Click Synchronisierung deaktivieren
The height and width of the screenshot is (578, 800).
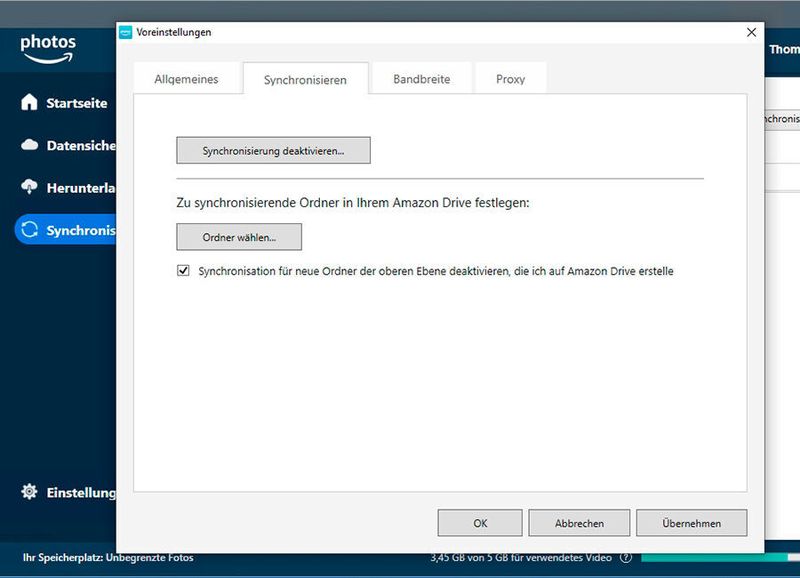click(x=273, y=150)
